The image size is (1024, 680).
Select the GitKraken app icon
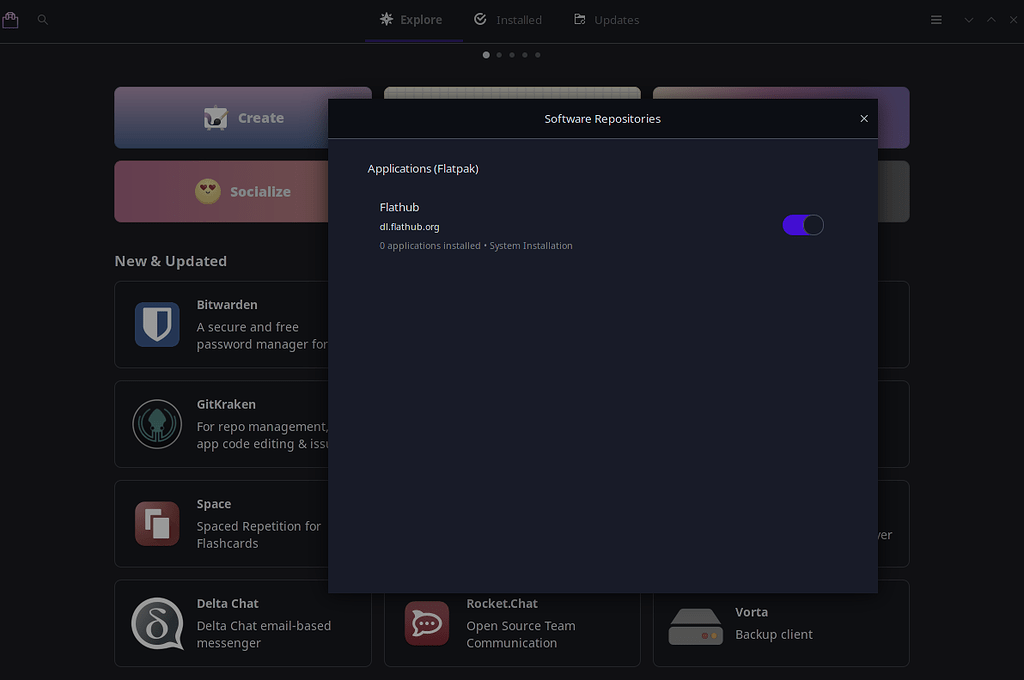pyautogui.click(x=157, y=424)
